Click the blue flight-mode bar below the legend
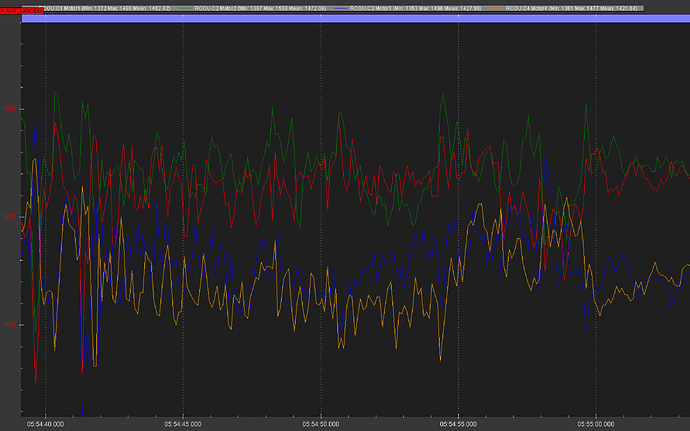 [350, 18]
